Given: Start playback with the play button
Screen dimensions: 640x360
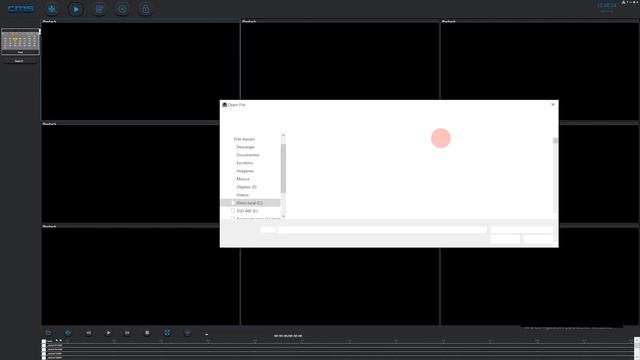Looking at the screenshot, I should point(108,333).
